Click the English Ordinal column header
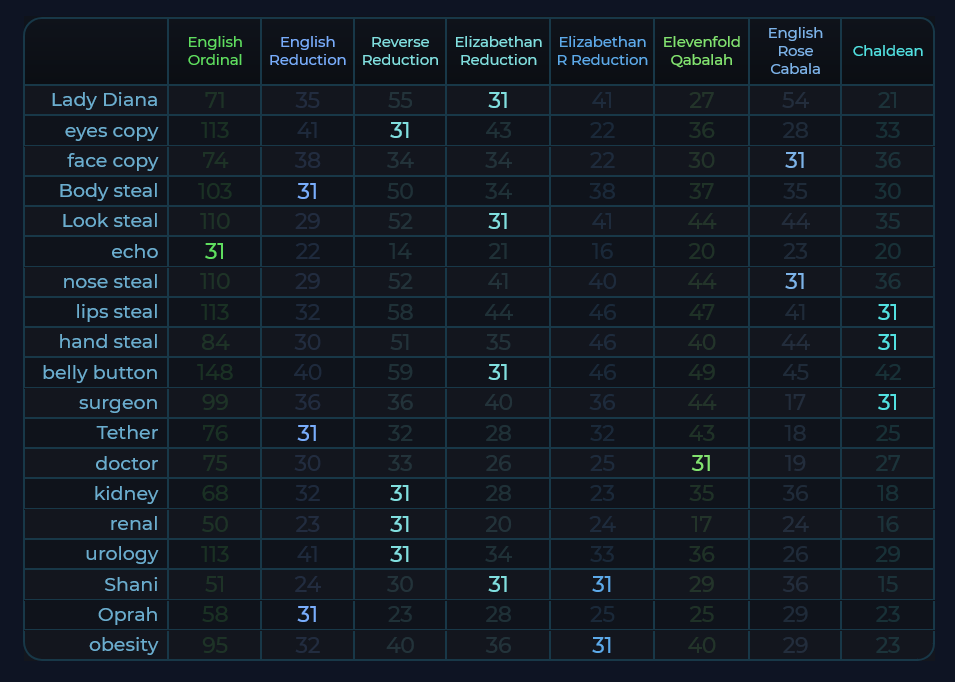 [x=215, y=51]
